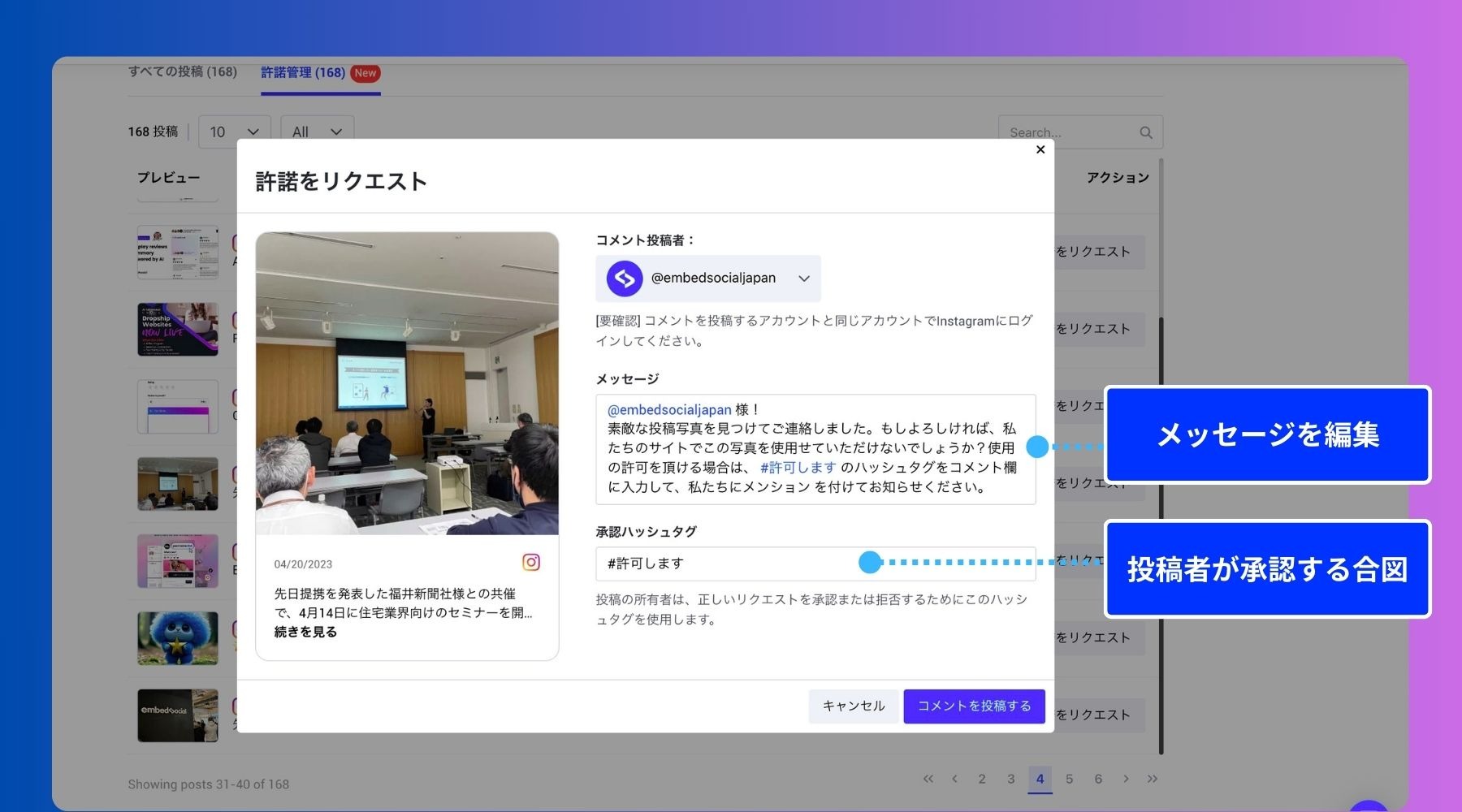Image resolution: width=1462 pixels, height=812 pixels.
Task: Open the embedsocial dark logo thumbnail
Action: click(178, 715)
